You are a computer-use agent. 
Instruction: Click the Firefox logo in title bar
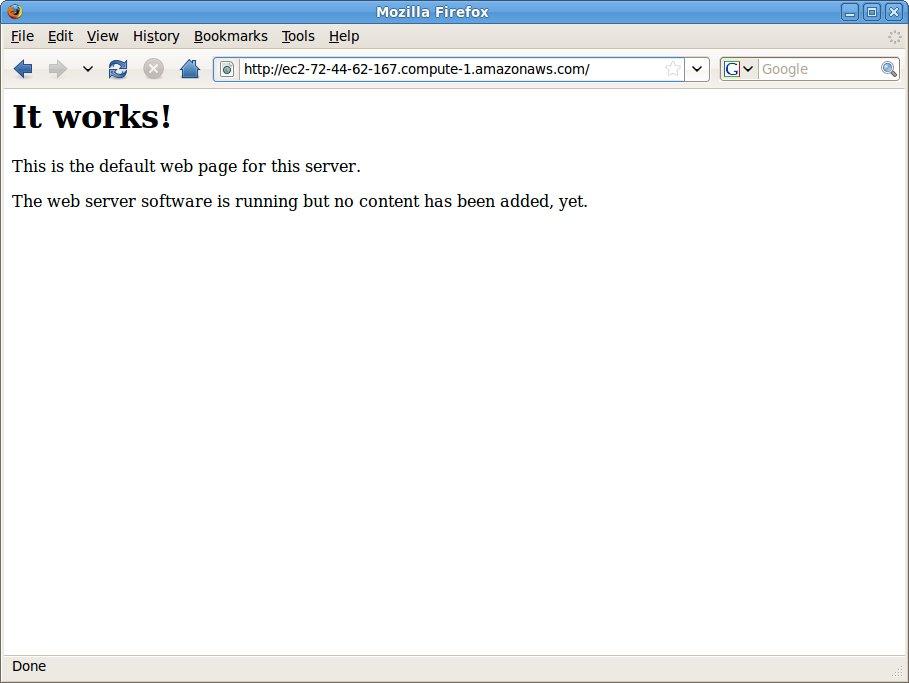15,11
